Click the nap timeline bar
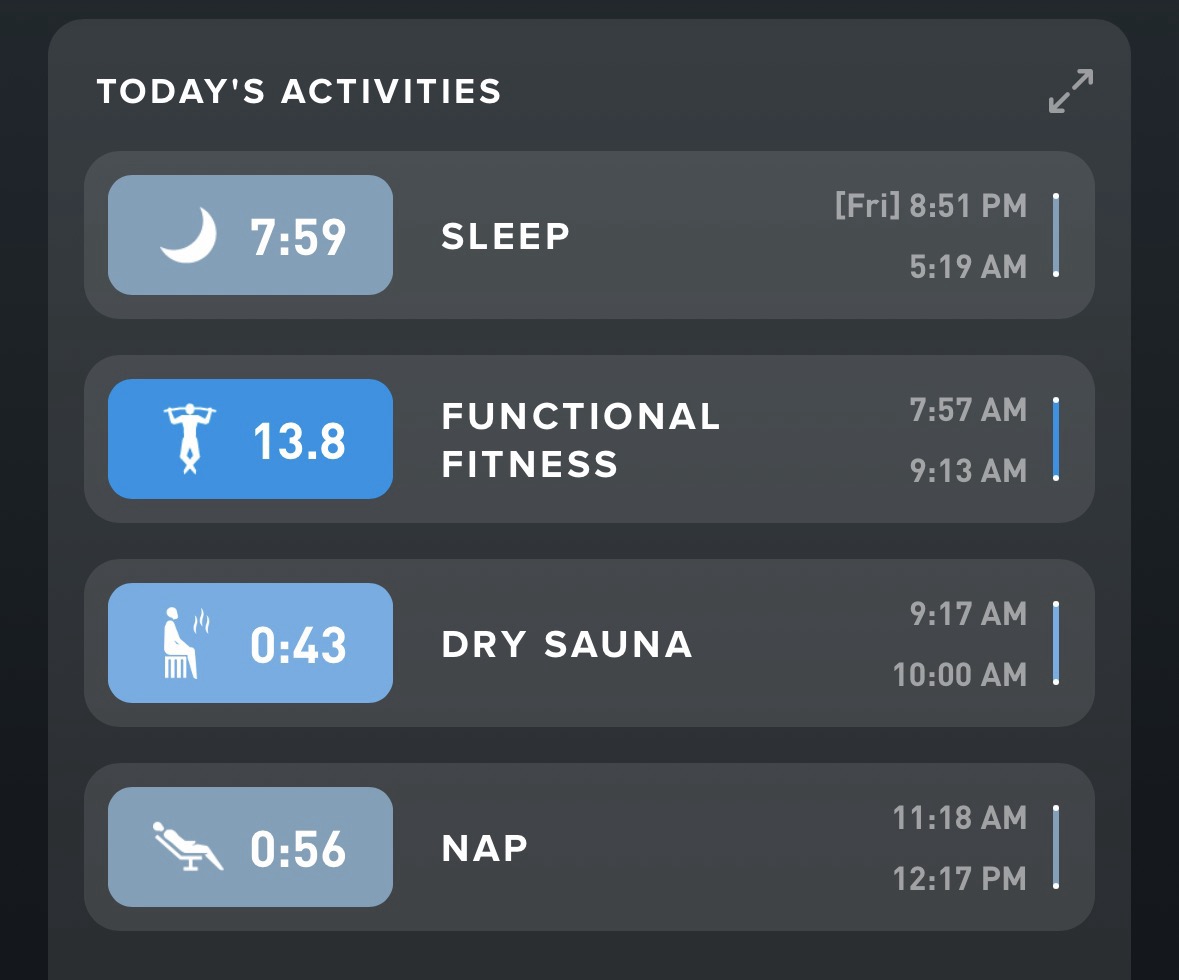 [x=1056, y=847]
